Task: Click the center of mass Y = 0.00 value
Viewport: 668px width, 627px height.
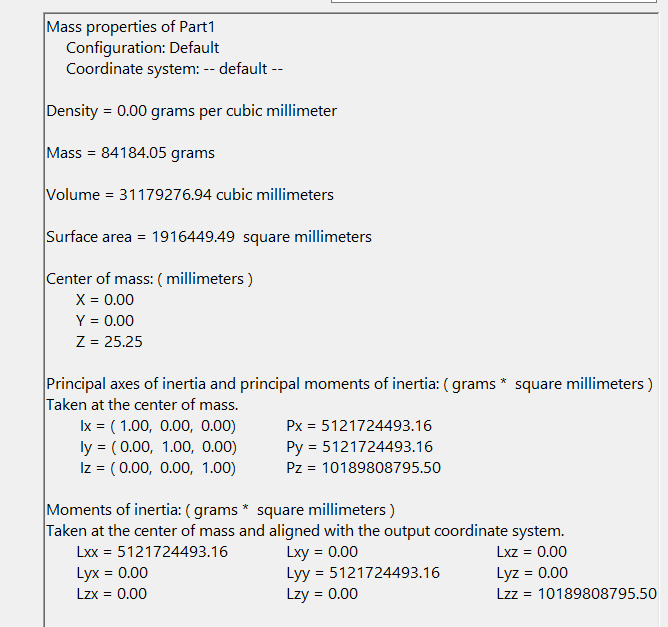Action: (x=105, y=321)
